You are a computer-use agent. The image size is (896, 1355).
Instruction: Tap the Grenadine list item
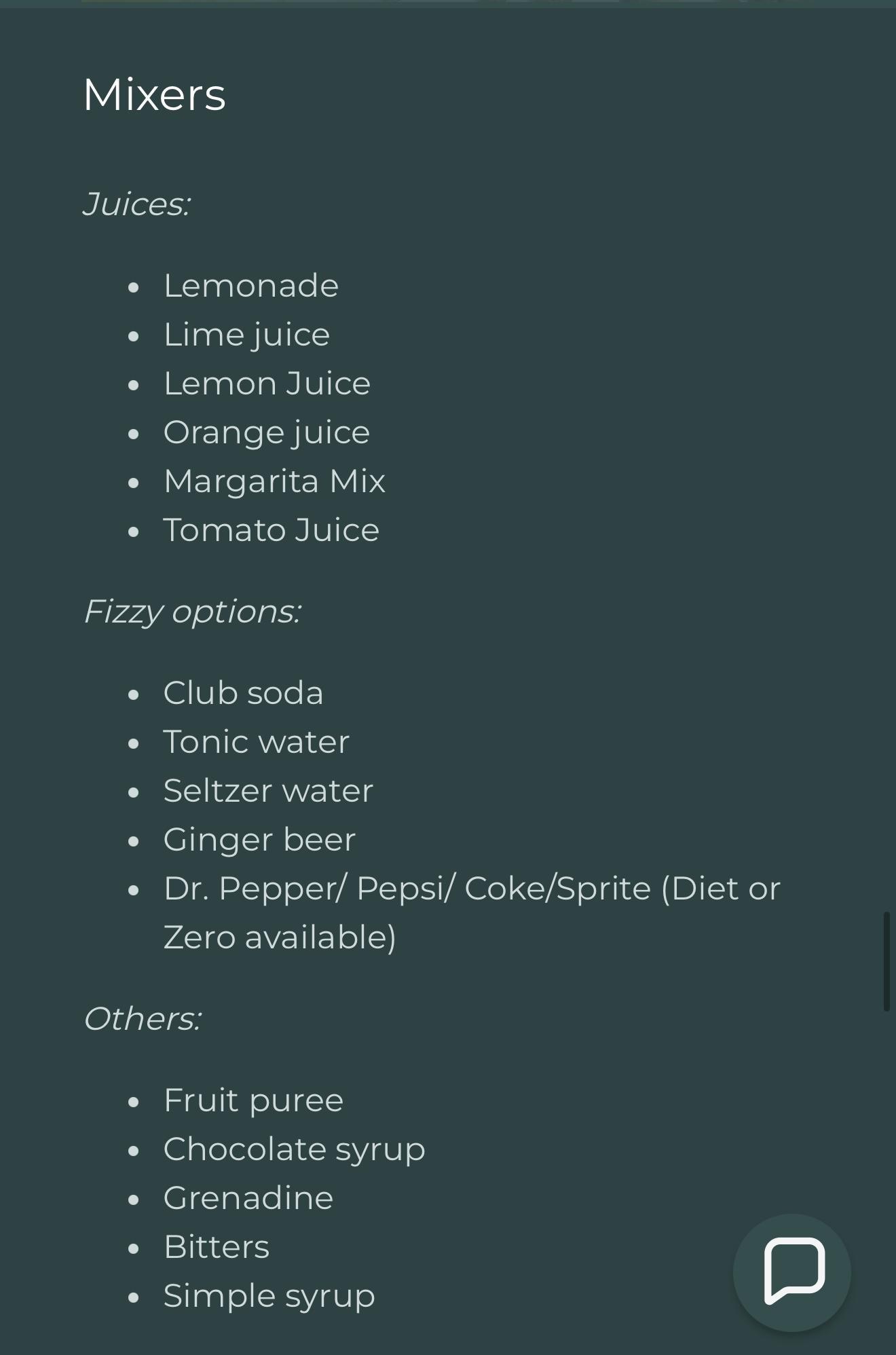point(248,1198)
